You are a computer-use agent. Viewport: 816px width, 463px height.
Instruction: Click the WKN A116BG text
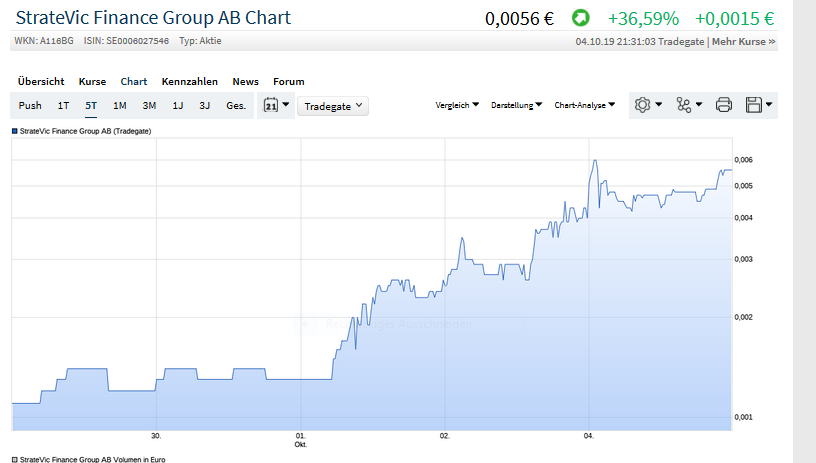44,41
